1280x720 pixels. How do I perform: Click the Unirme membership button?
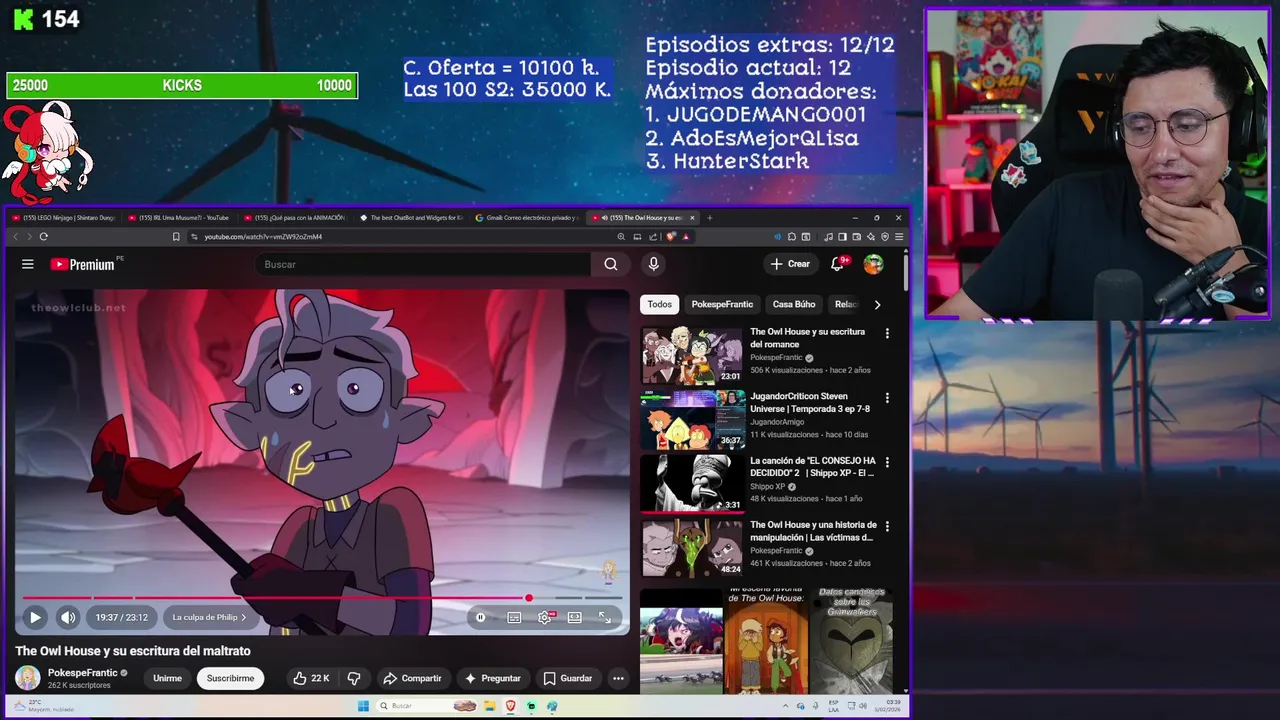167,678
